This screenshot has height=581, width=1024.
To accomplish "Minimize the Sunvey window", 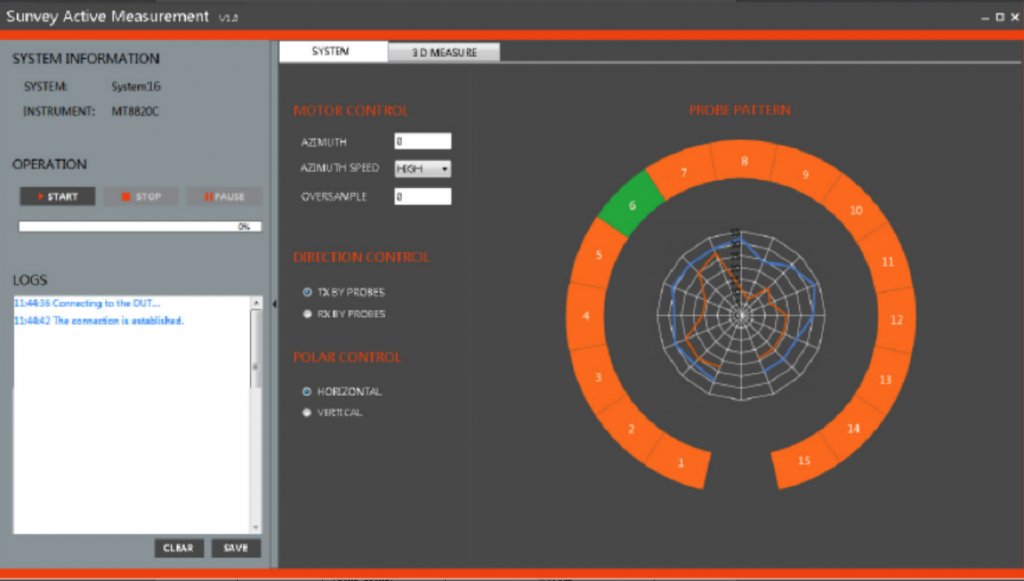I will click(x=985, y=18).
